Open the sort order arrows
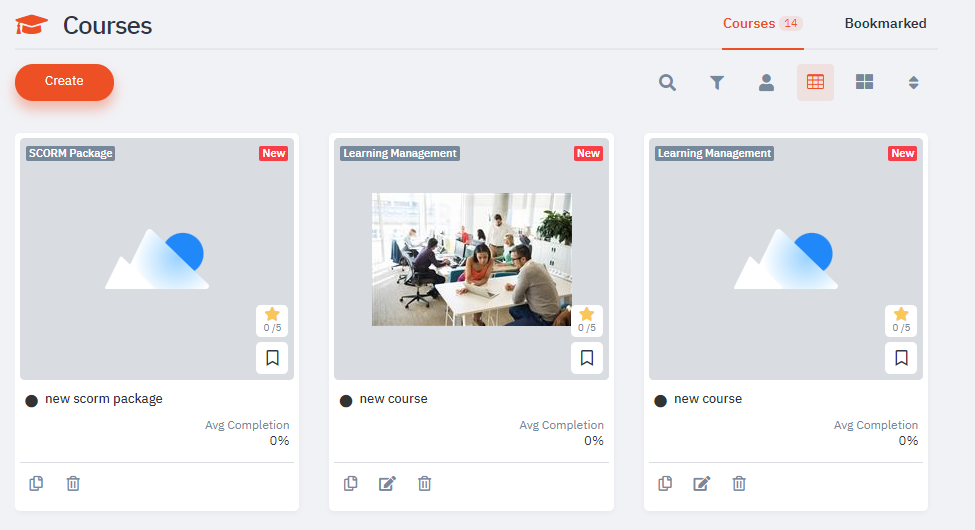 pos(913,82)
